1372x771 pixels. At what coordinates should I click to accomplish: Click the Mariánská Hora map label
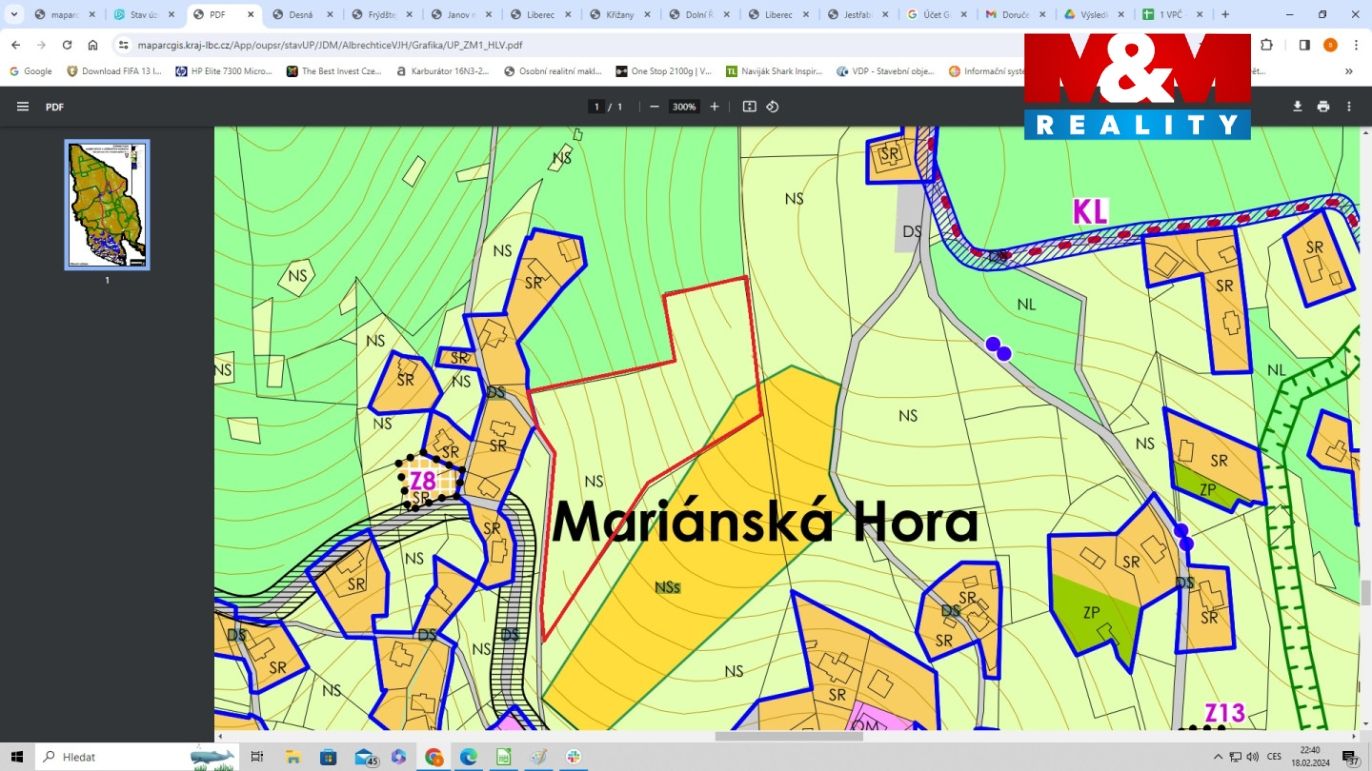765,523
